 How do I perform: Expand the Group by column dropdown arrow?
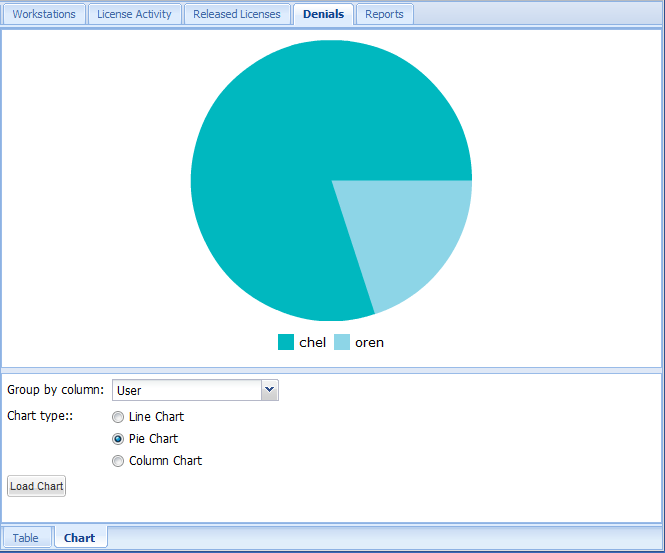coord(270,390)
